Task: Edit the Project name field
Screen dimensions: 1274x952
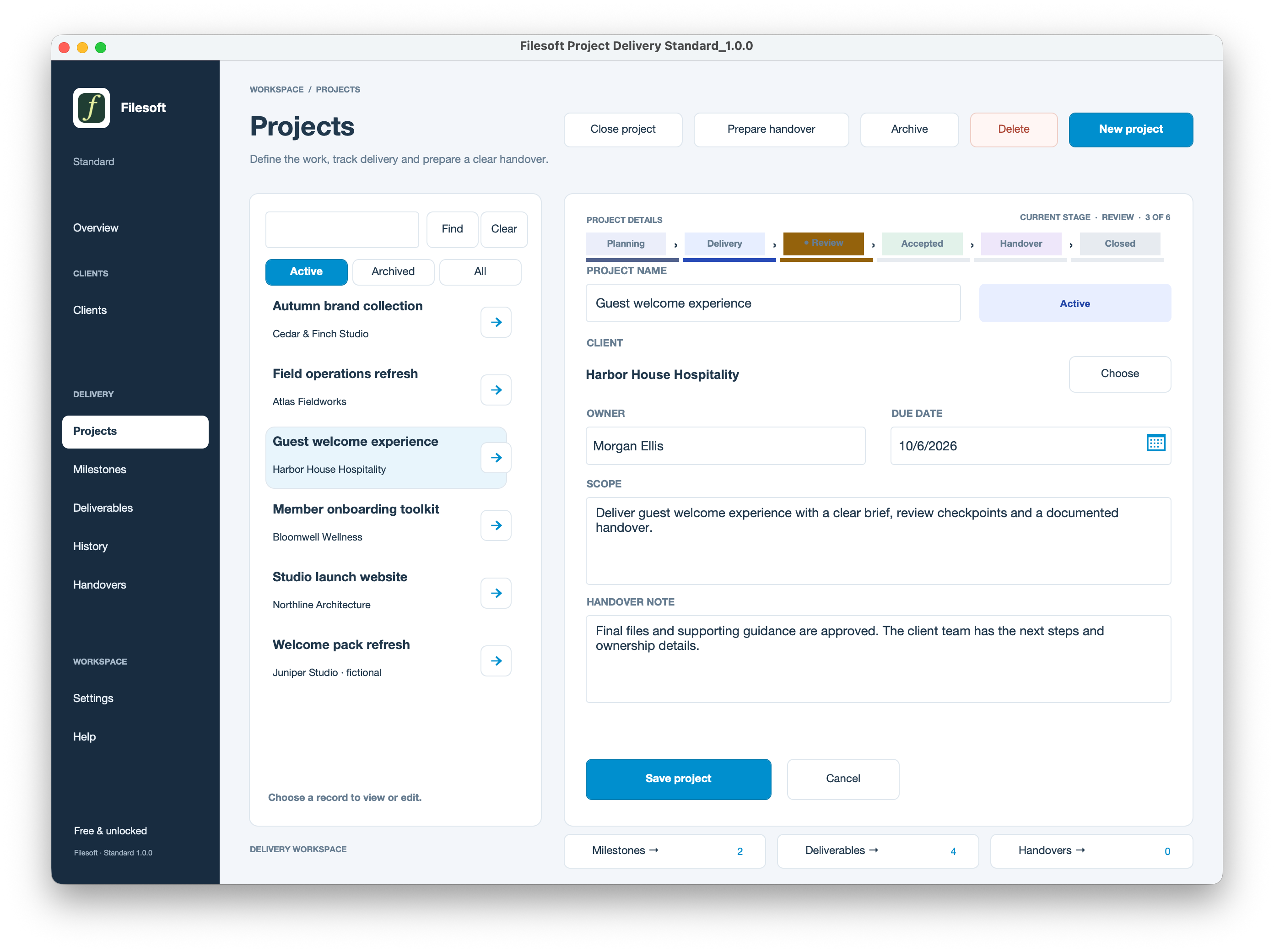Action: [x=773, y=303]
